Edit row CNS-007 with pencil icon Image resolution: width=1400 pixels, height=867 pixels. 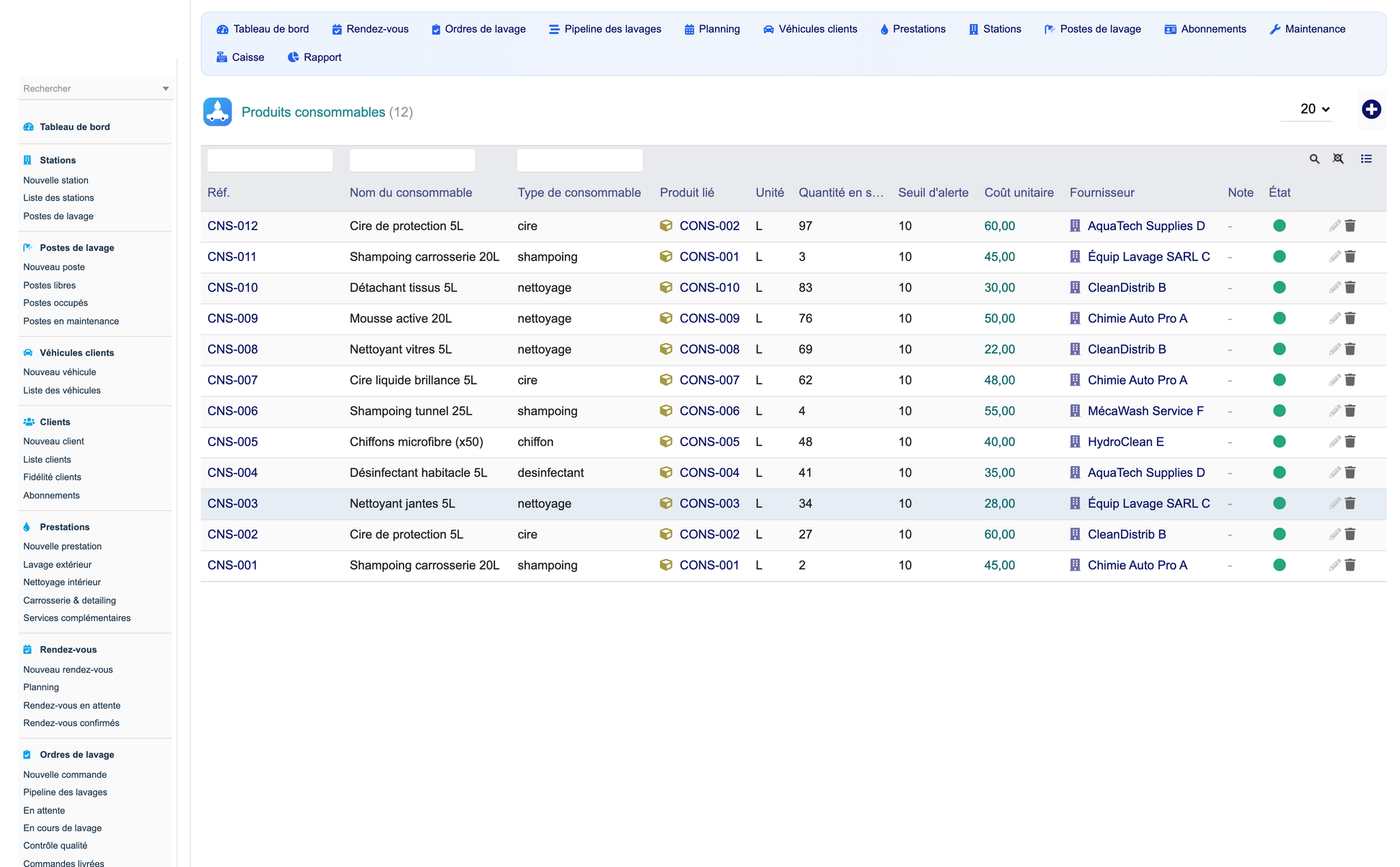coord(1335,381)
